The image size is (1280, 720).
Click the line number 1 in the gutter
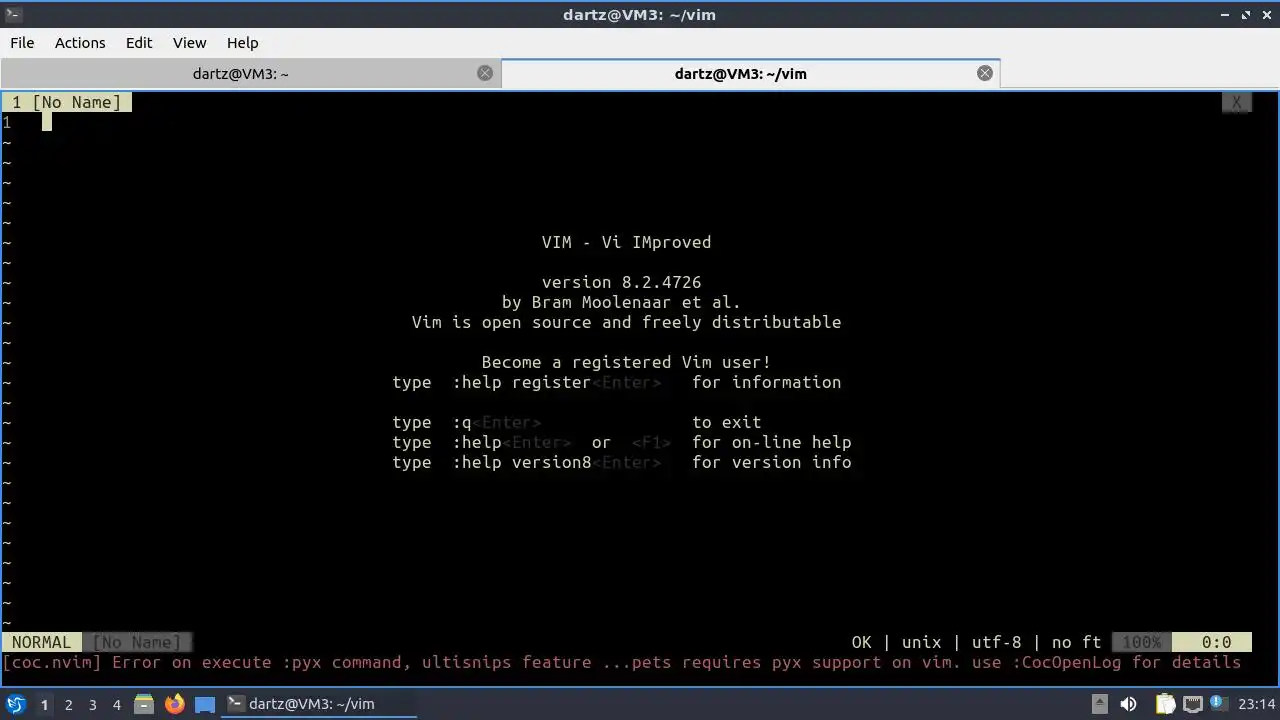pos(7,122)
